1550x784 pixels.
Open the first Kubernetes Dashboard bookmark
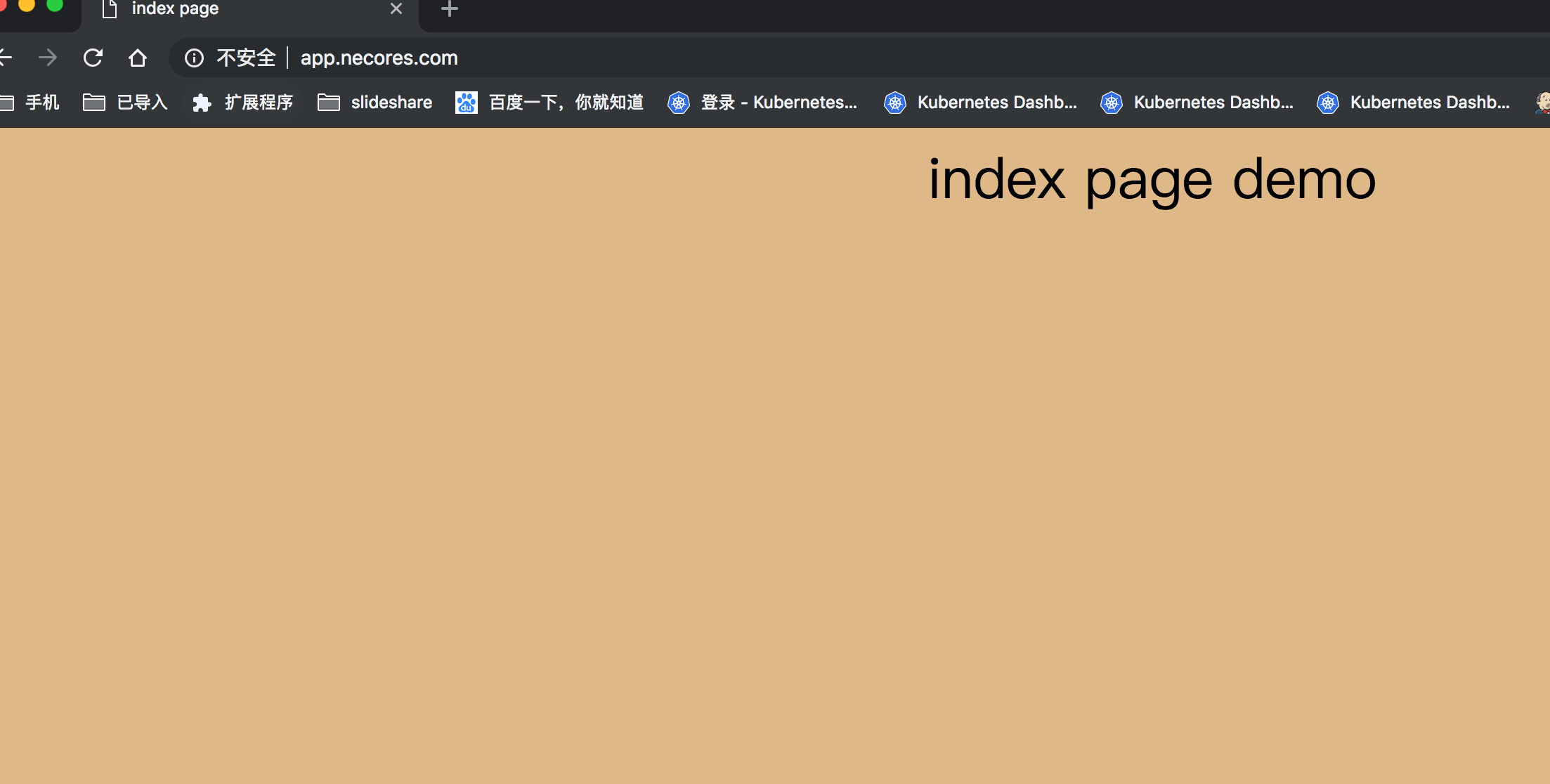coord(980,103)
